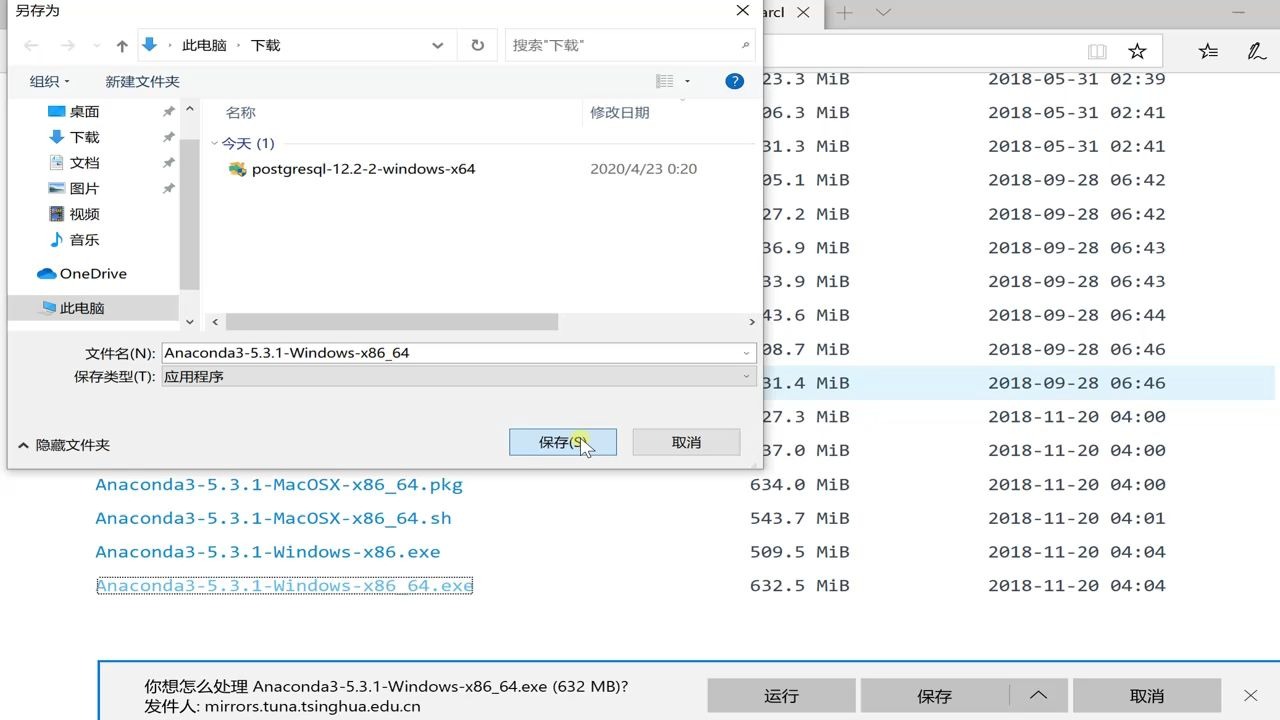The image size is (1280, 720).
Task: Open Anaconda3-5.3.1-MacOSX-x86_64.pkg link
Action: point(279,485)
